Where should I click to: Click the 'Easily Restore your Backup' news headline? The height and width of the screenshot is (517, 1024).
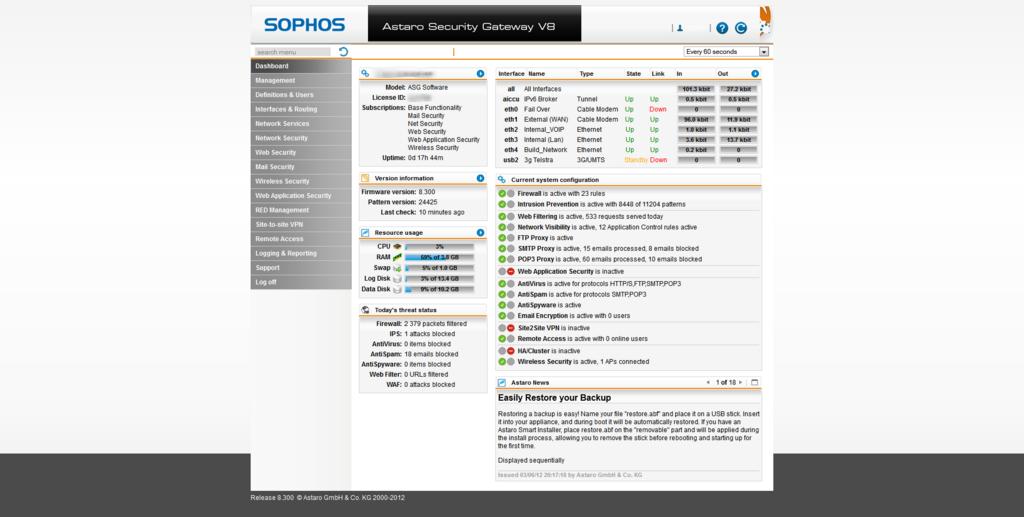pyautogui.click(x=554, y=398)
